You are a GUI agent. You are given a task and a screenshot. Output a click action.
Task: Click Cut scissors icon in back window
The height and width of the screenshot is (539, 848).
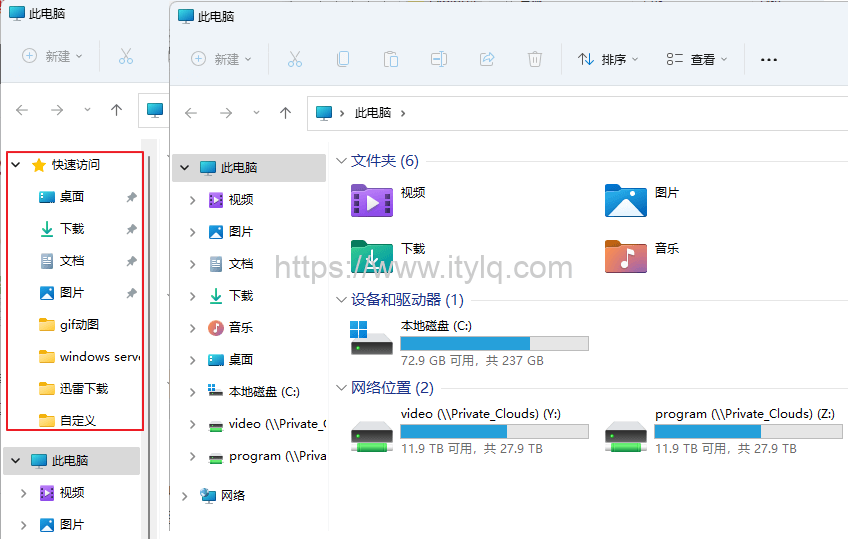[125, 56]
